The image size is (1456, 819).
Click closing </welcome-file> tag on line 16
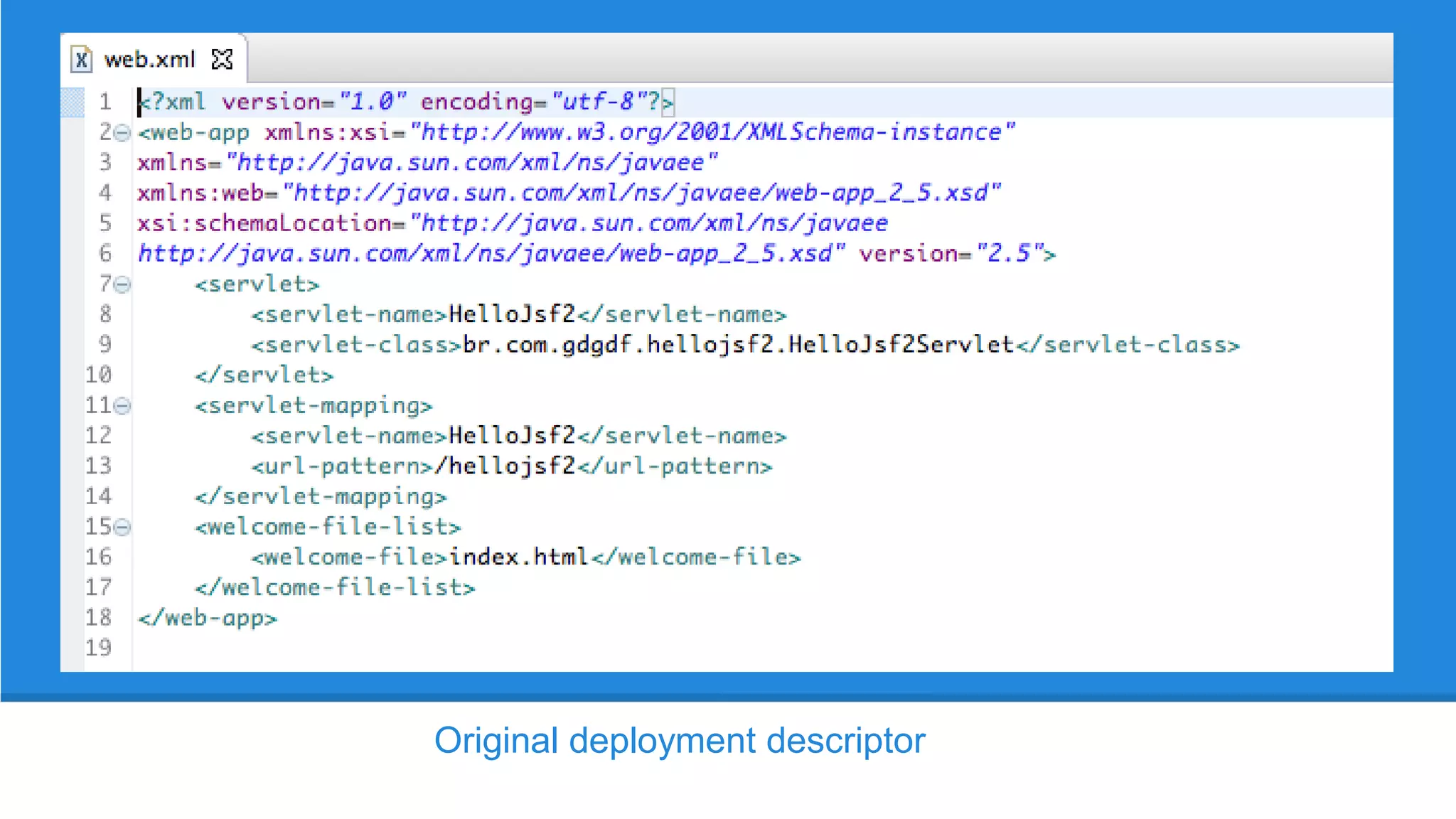tap(696, 557)
